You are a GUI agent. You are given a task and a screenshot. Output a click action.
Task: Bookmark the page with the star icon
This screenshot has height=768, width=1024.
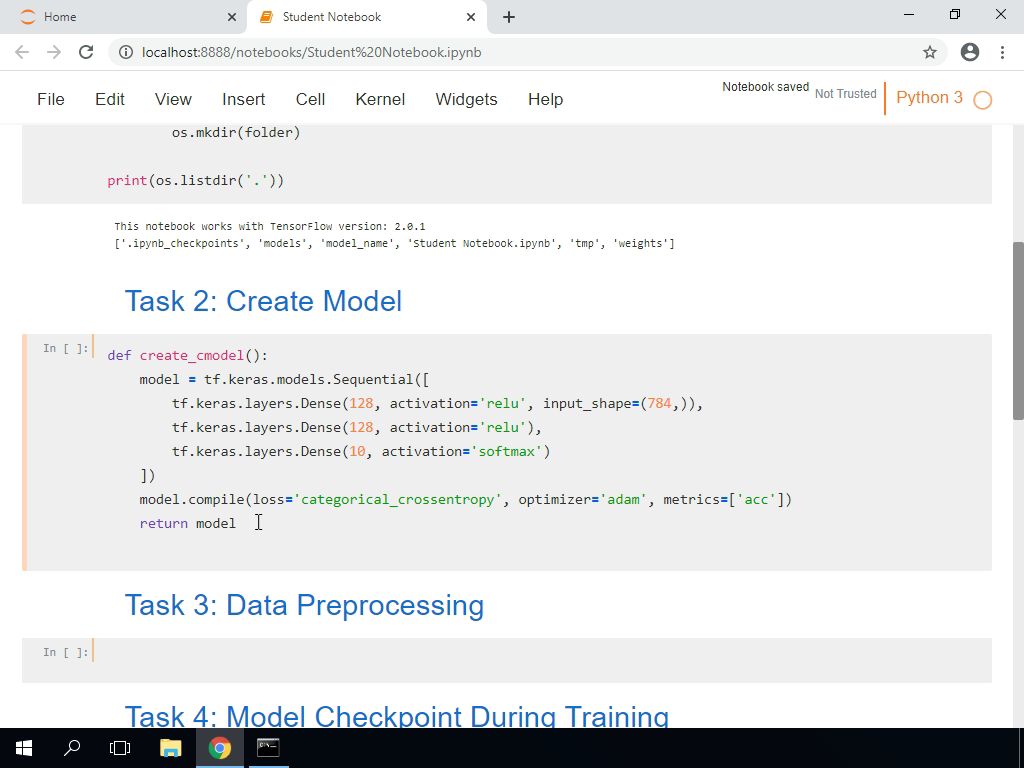[929, 52]
